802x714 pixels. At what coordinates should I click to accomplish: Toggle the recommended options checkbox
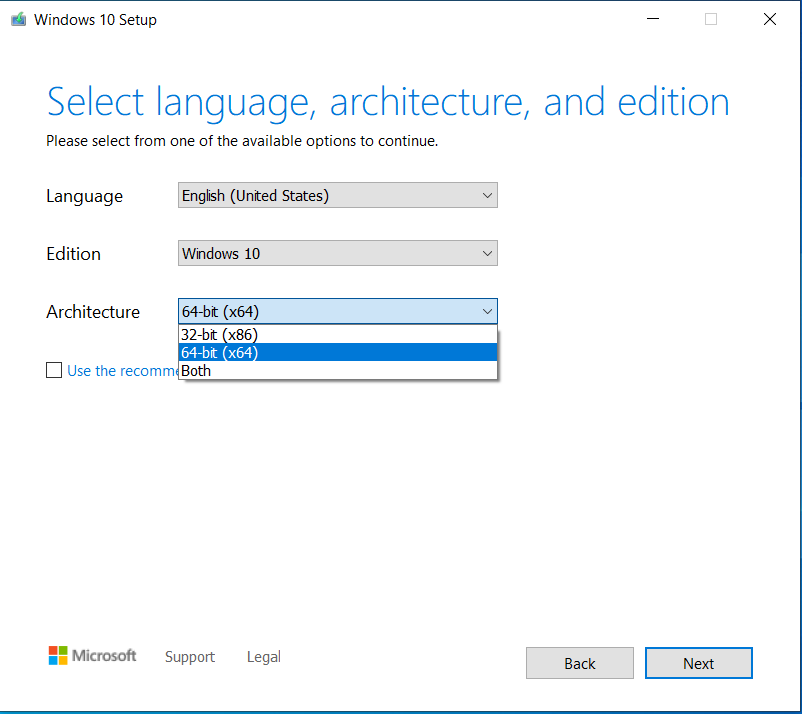[x=54, y=370]
